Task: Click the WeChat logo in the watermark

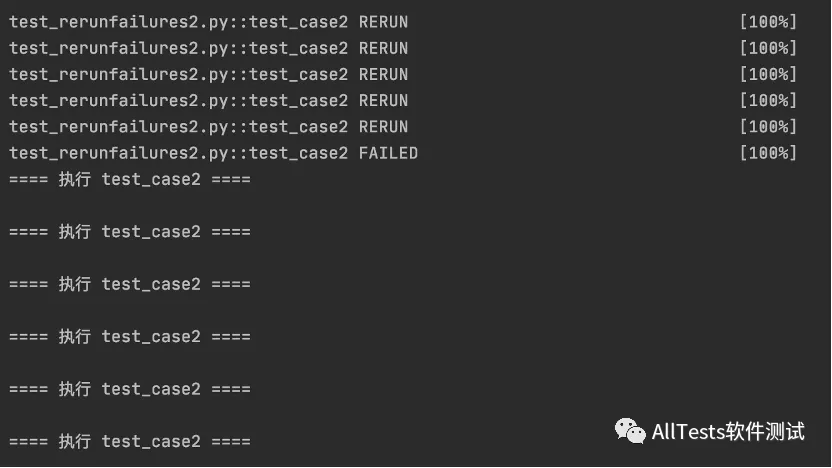Action: point(630,431)
